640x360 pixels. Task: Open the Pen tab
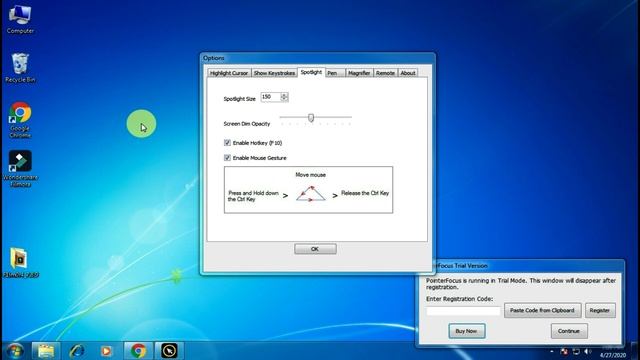tap(335, 73)
